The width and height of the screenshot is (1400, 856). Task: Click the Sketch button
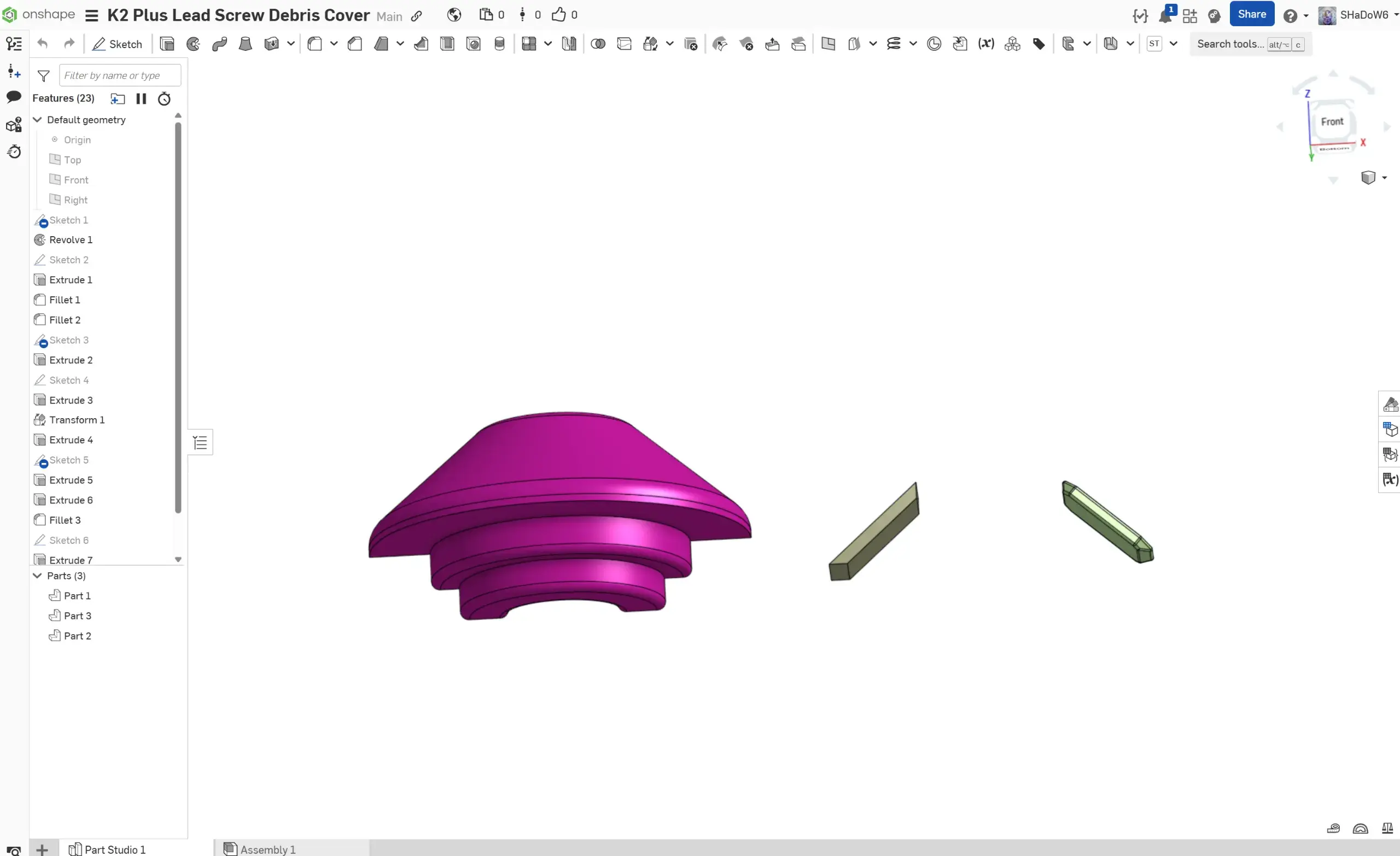coord(118,44)
